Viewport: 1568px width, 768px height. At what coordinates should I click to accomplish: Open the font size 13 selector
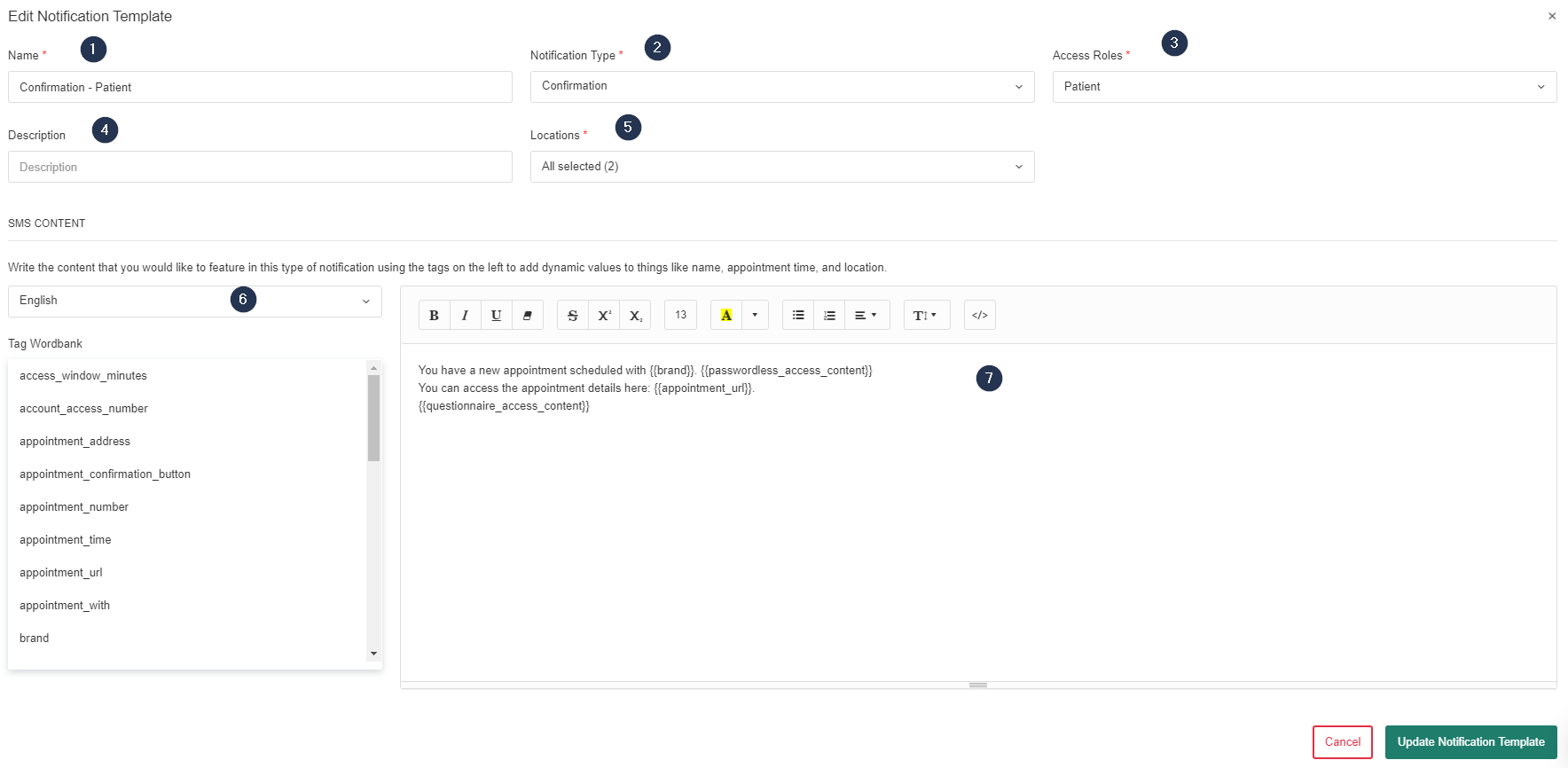(x=680, y=315)
